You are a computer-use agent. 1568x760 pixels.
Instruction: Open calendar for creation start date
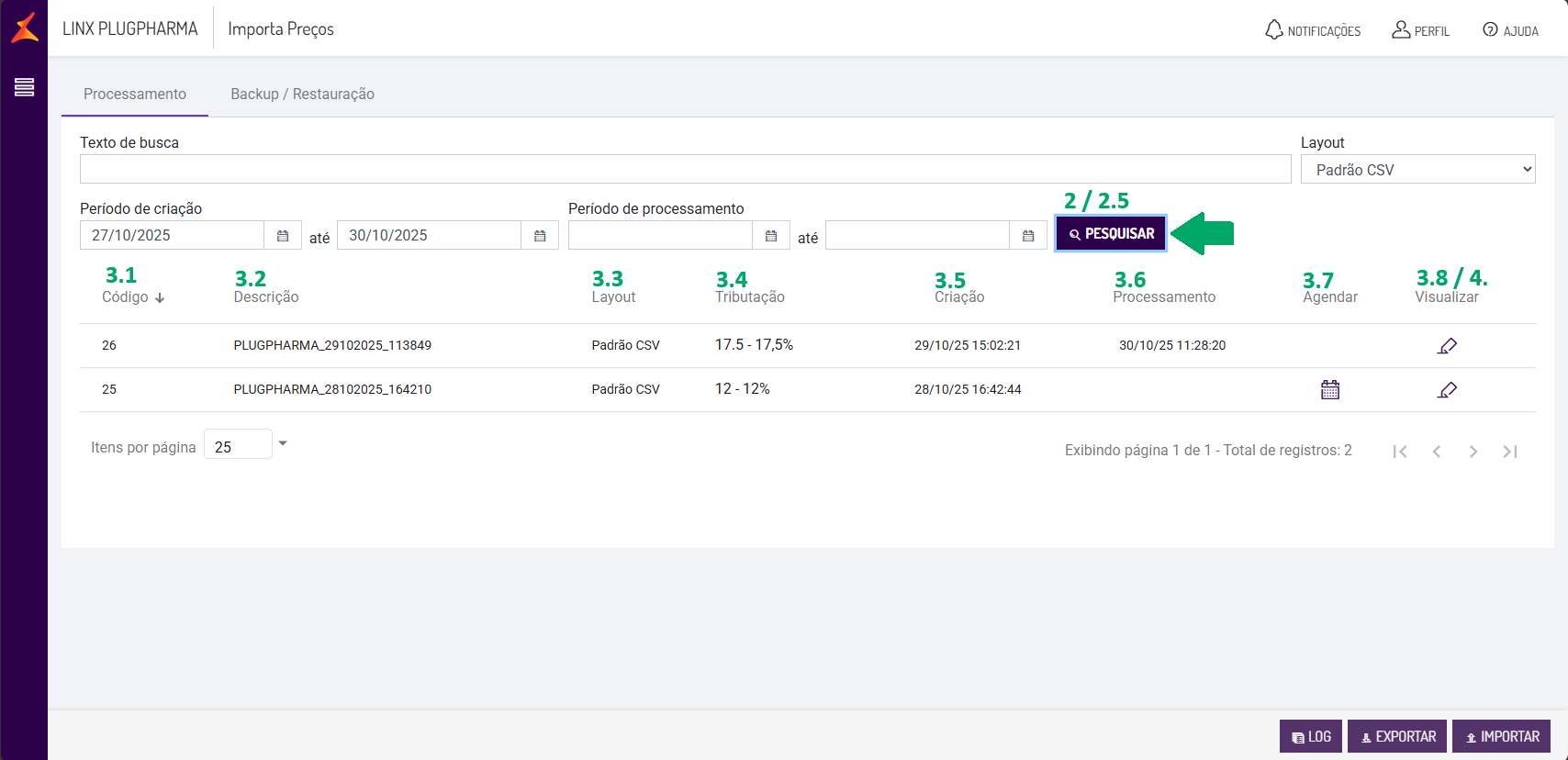coord(283,236)
